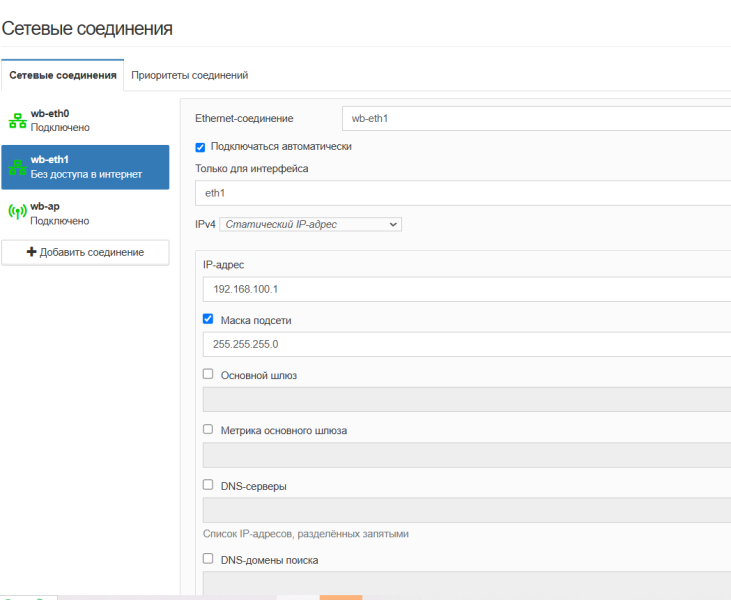The width and height of the screenshot is (731, 600).
Task: Enable the Основной шлюз checkbox
Action: (208, 374)
